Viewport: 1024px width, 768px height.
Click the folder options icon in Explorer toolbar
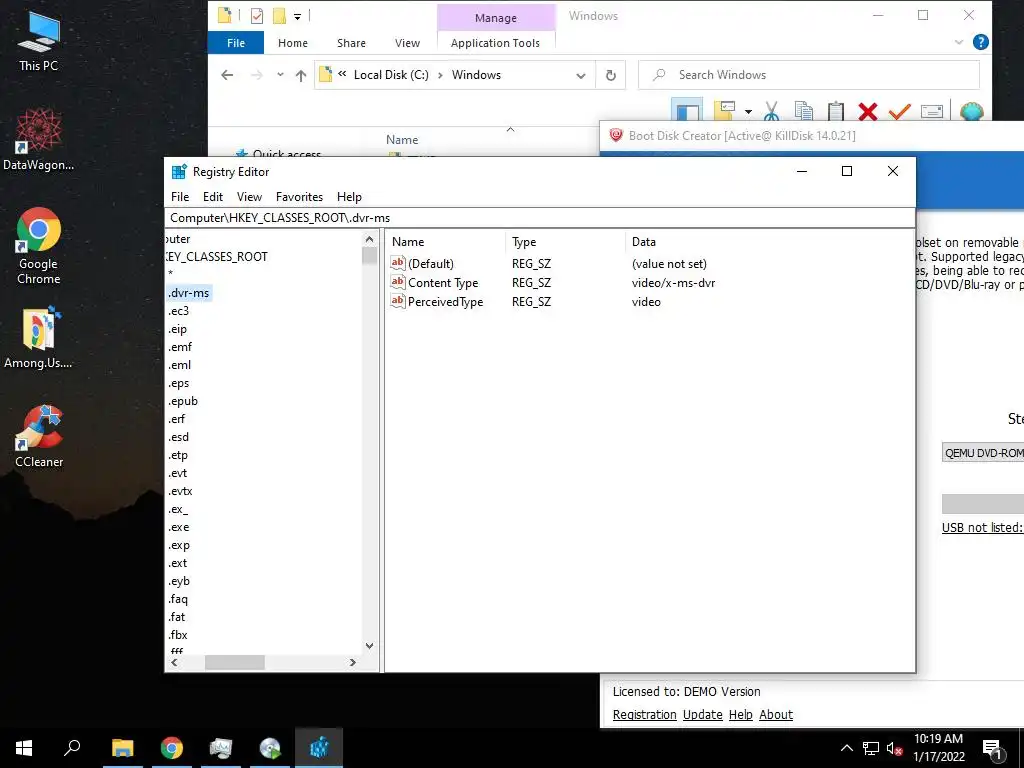725,110
